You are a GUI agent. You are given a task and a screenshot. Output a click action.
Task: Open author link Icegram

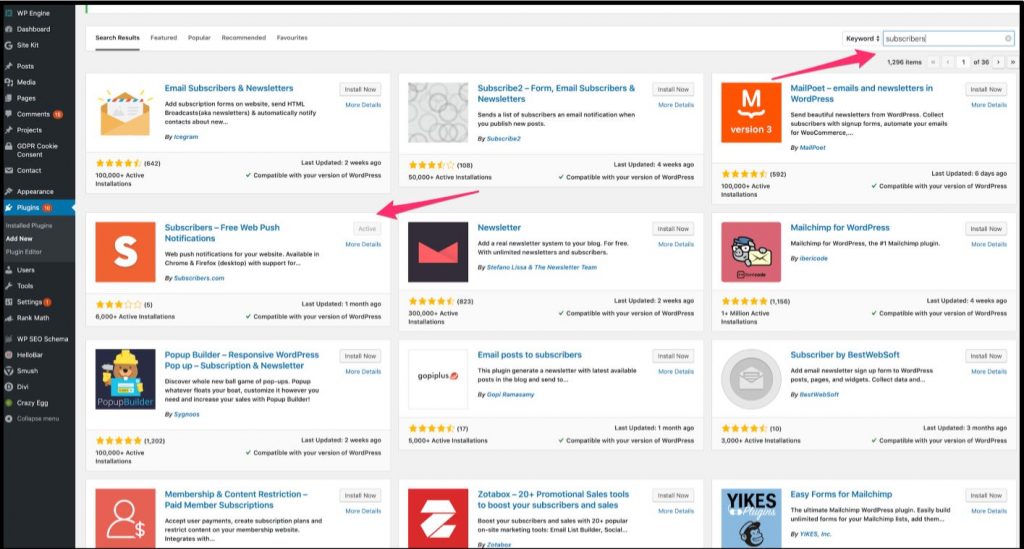click(186, 137)
